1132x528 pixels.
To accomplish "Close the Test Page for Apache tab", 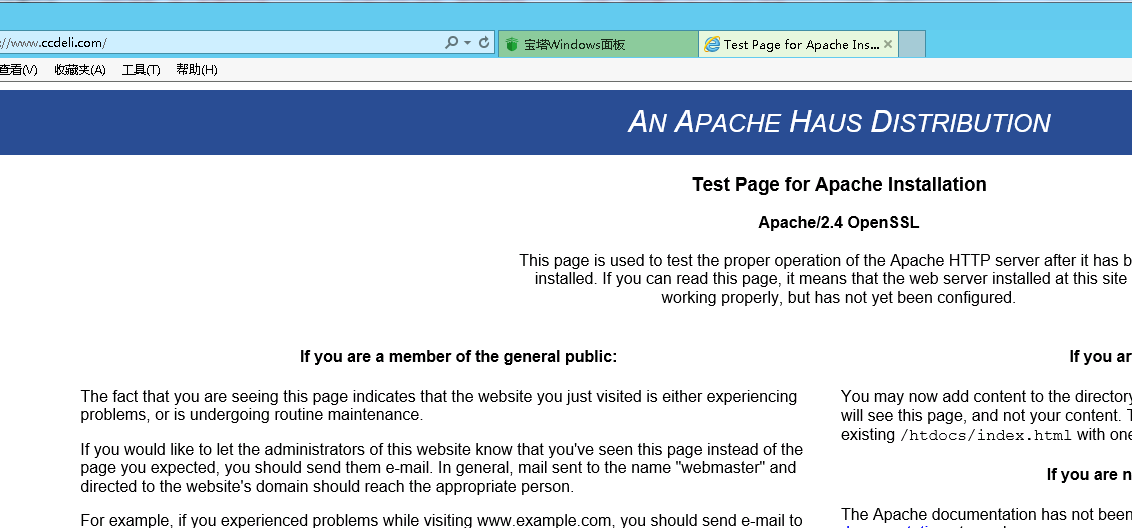I will coord(888,44).
